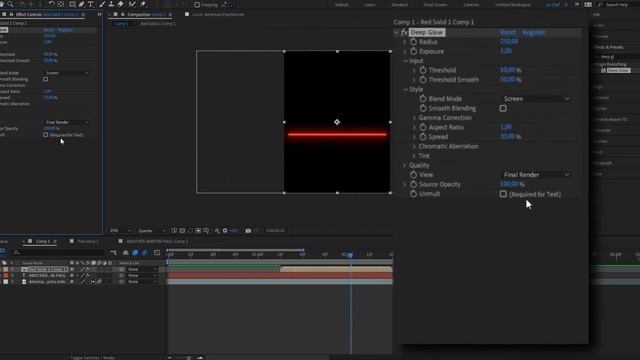Toggle the Unmult checkbox in the enlarged panel

[503, 194]
